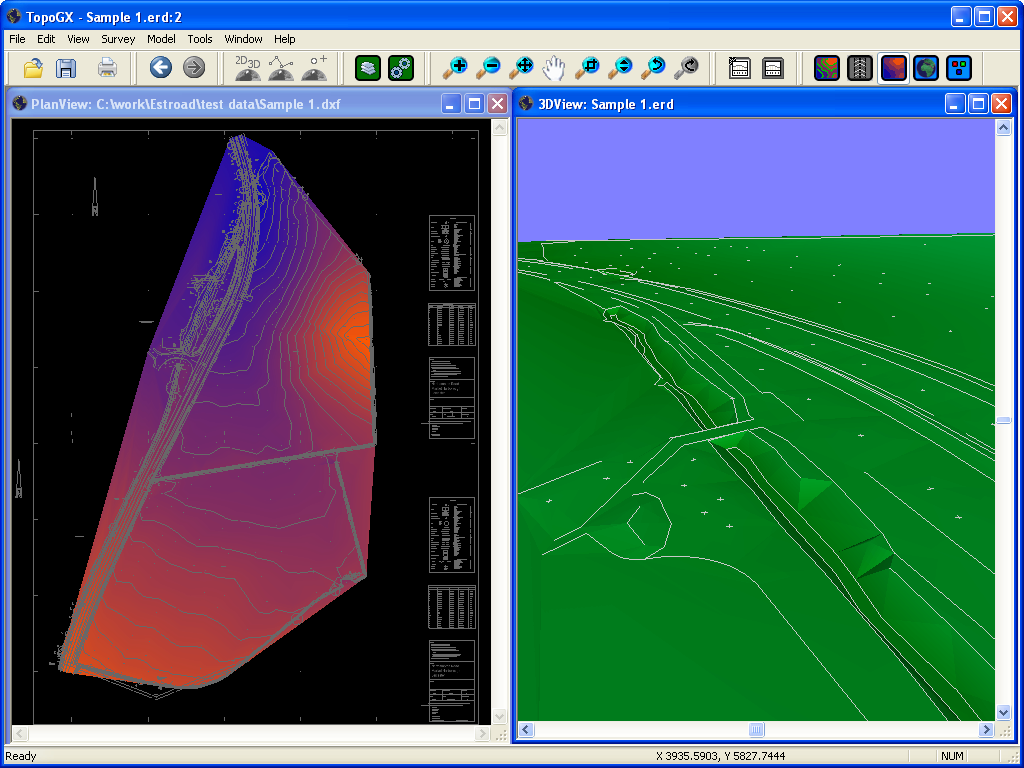
Task: Select the colored squares palette icon
Action: pos(959,67)
